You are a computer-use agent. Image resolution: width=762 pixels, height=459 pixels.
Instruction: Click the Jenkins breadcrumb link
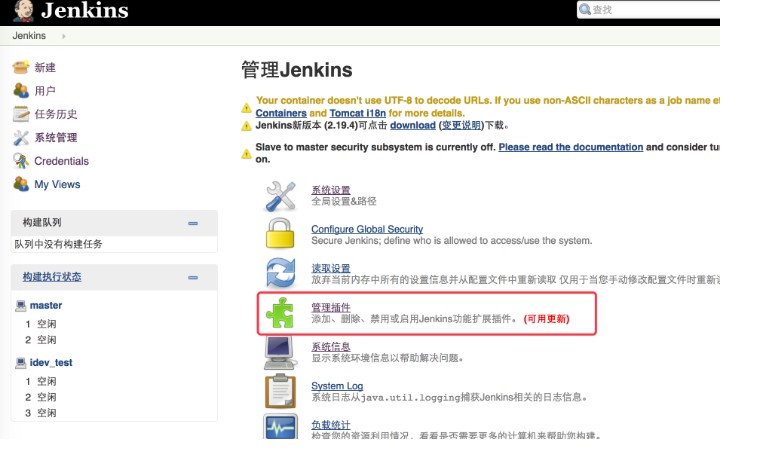coord(29,35)
